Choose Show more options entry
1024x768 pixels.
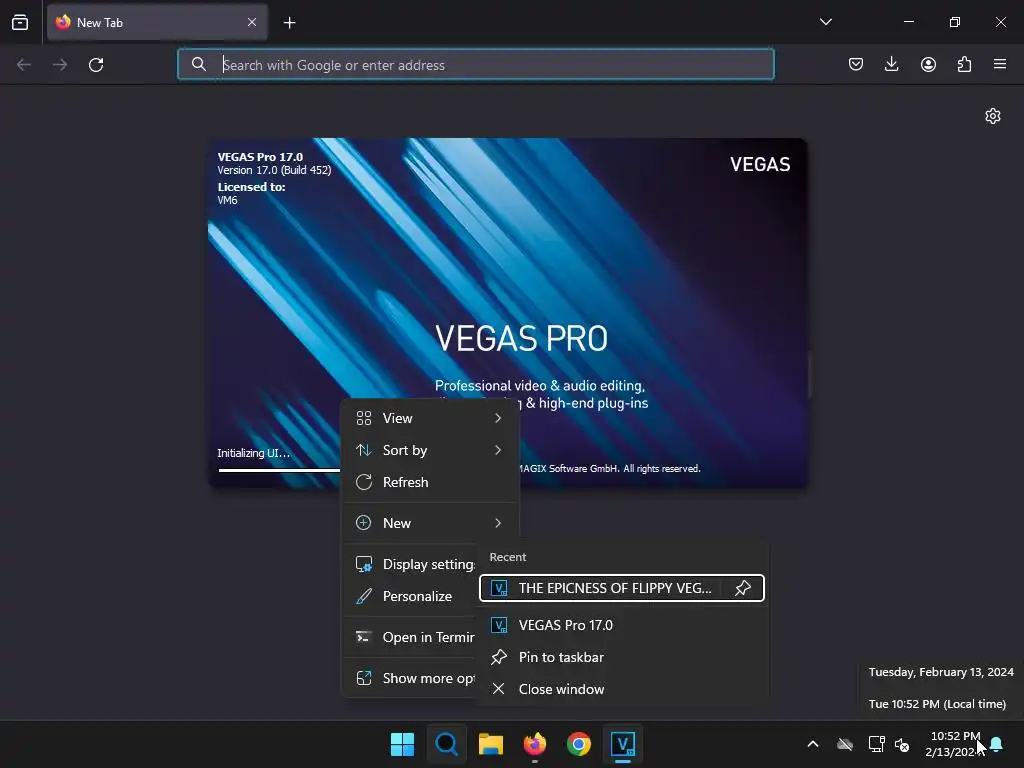(x=411, y=679)
